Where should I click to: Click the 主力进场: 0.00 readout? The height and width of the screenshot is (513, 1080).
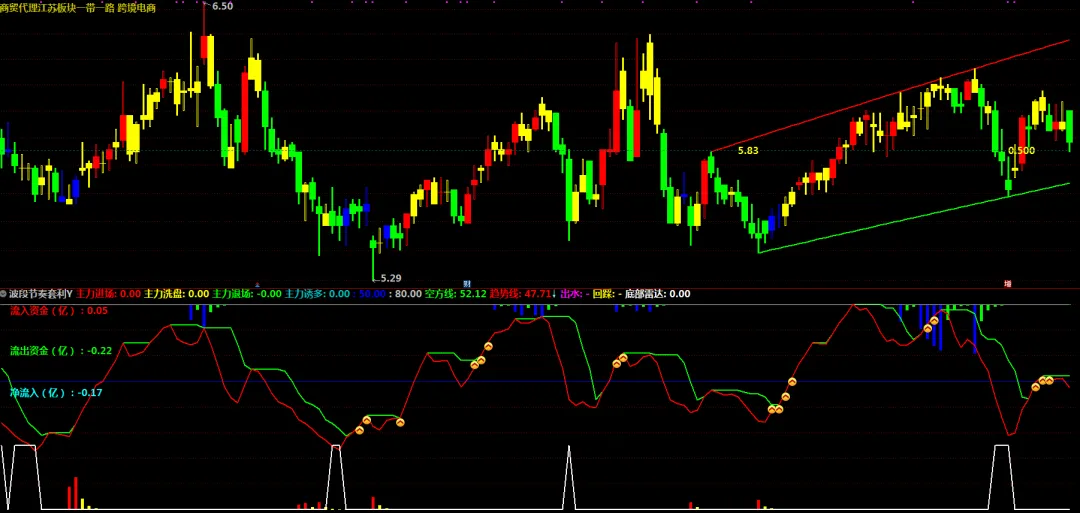pos(107,294)
